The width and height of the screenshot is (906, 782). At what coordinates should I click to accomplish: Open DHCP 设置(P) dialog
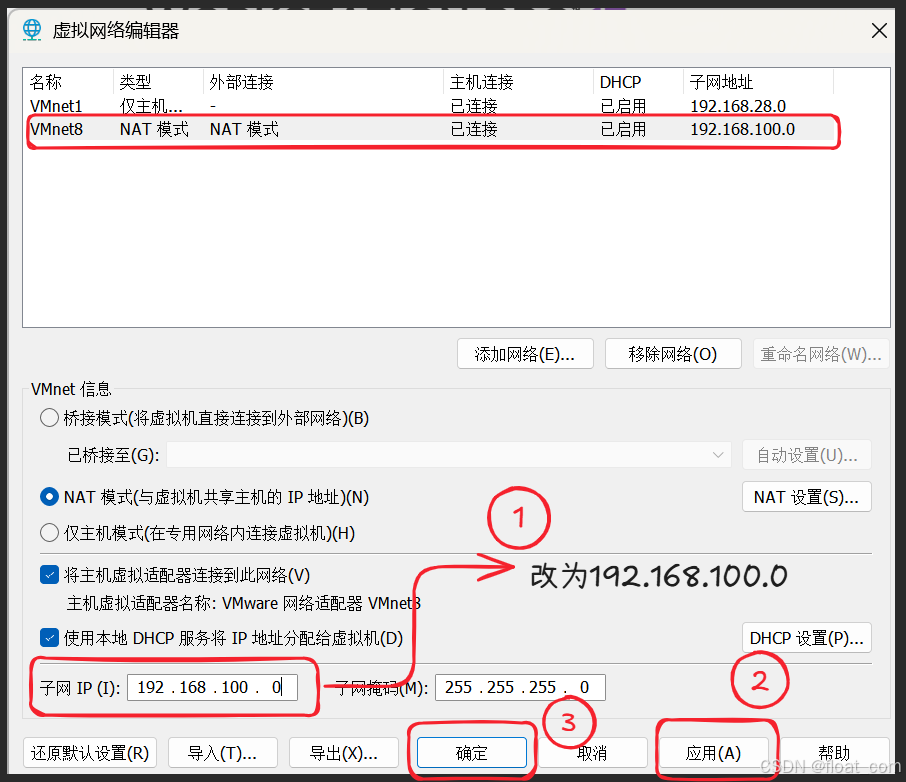coord(807,638)
